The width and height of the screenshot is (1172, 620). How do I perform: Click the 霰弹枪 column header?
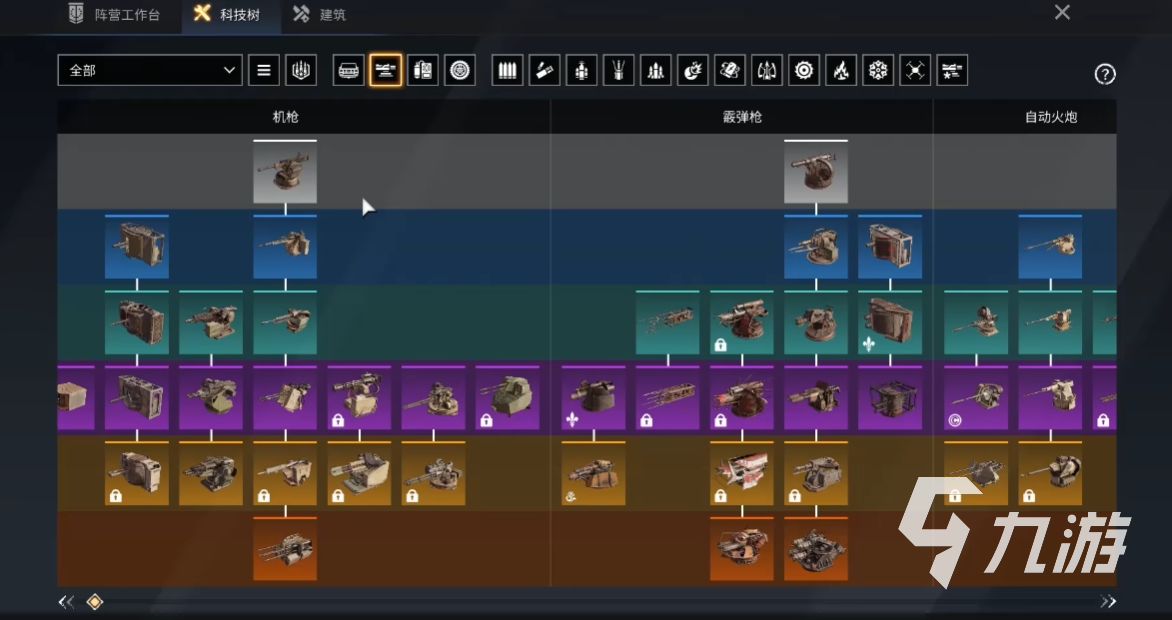pyautogui.click(x=742, y=117)
